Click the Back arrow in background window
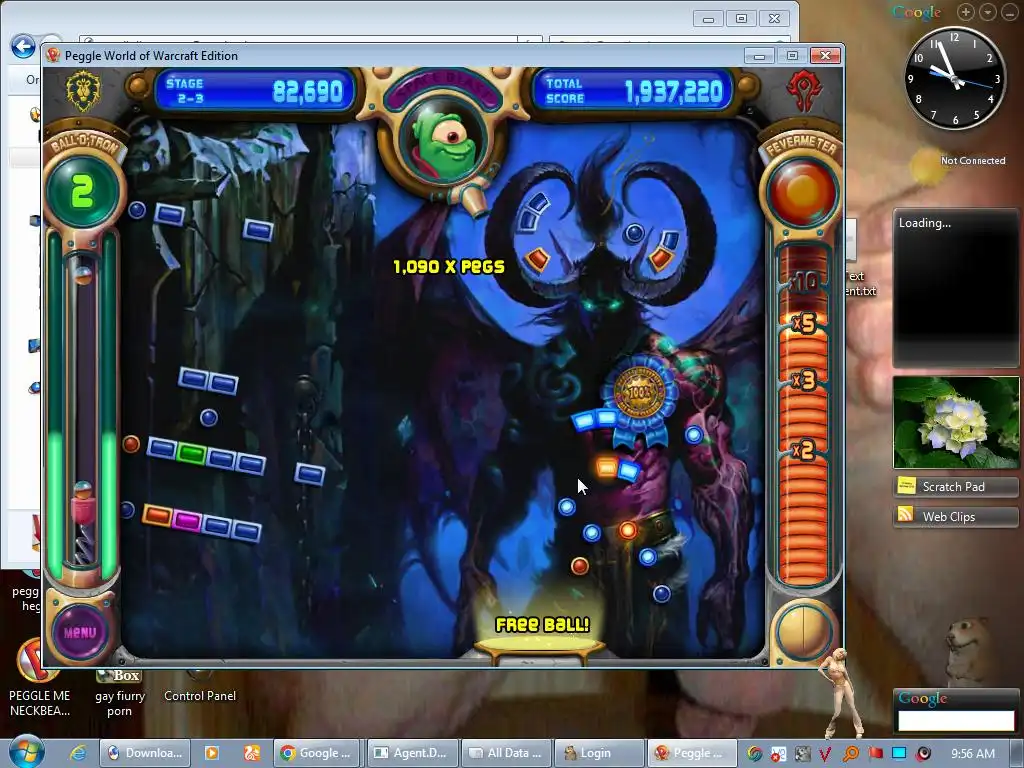Image resolution: width=1024 pixels, height=768 pixels. [x=24, y=46]
